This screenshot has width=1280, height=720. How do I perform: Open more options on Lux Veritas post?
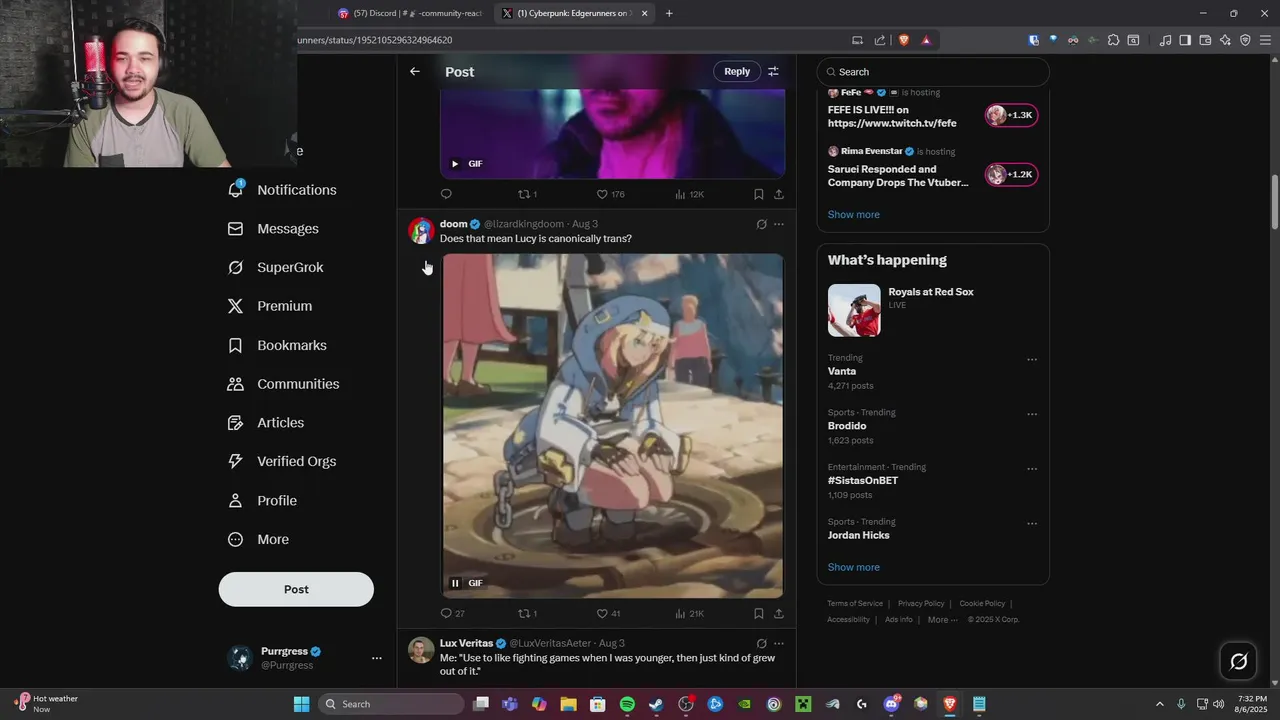779,643
